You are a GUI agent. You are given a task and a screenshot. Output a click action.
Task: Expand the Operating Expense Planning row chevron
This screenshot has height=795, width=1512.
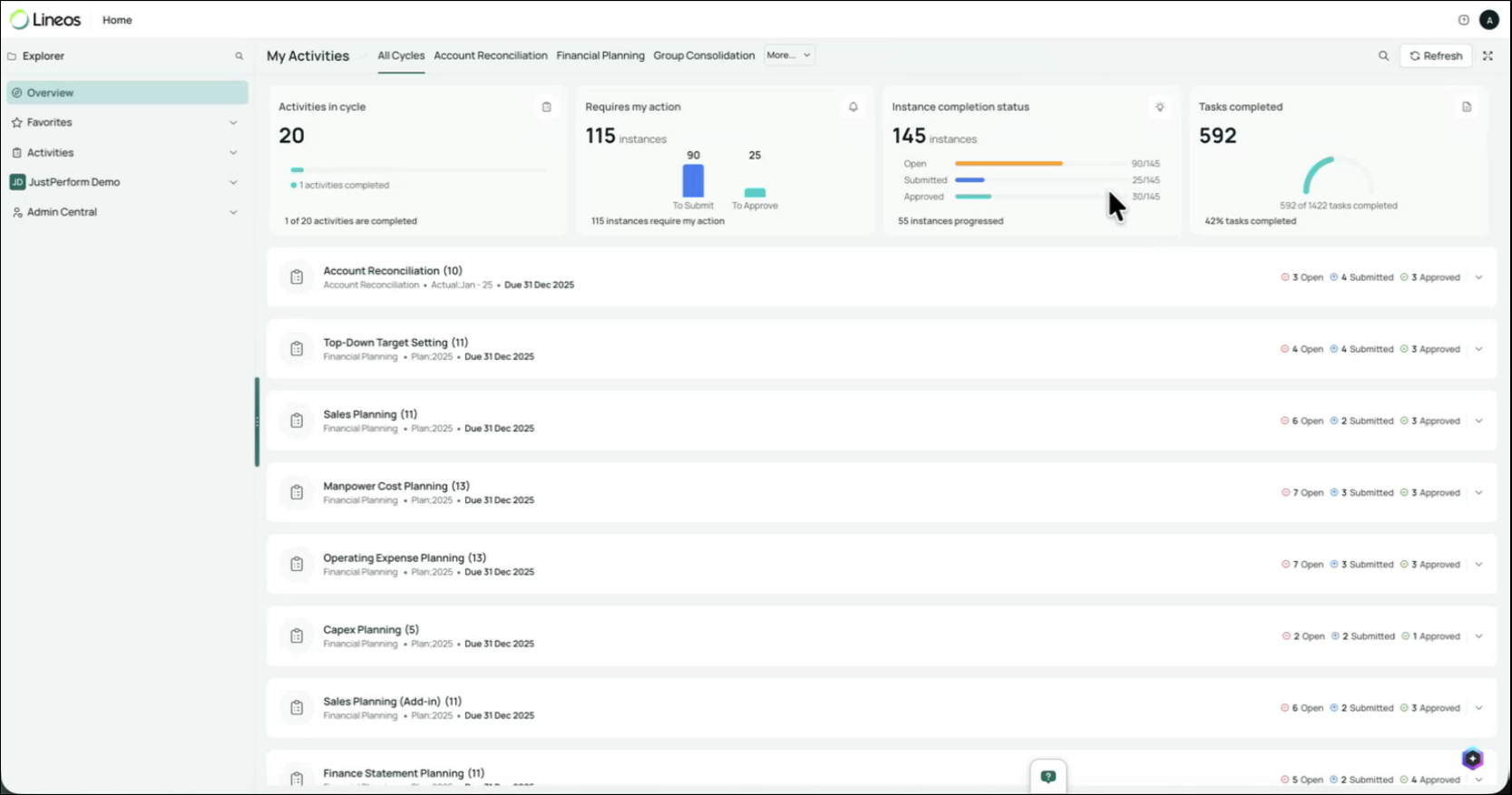pyautogui.click(x=1478, y=564)
